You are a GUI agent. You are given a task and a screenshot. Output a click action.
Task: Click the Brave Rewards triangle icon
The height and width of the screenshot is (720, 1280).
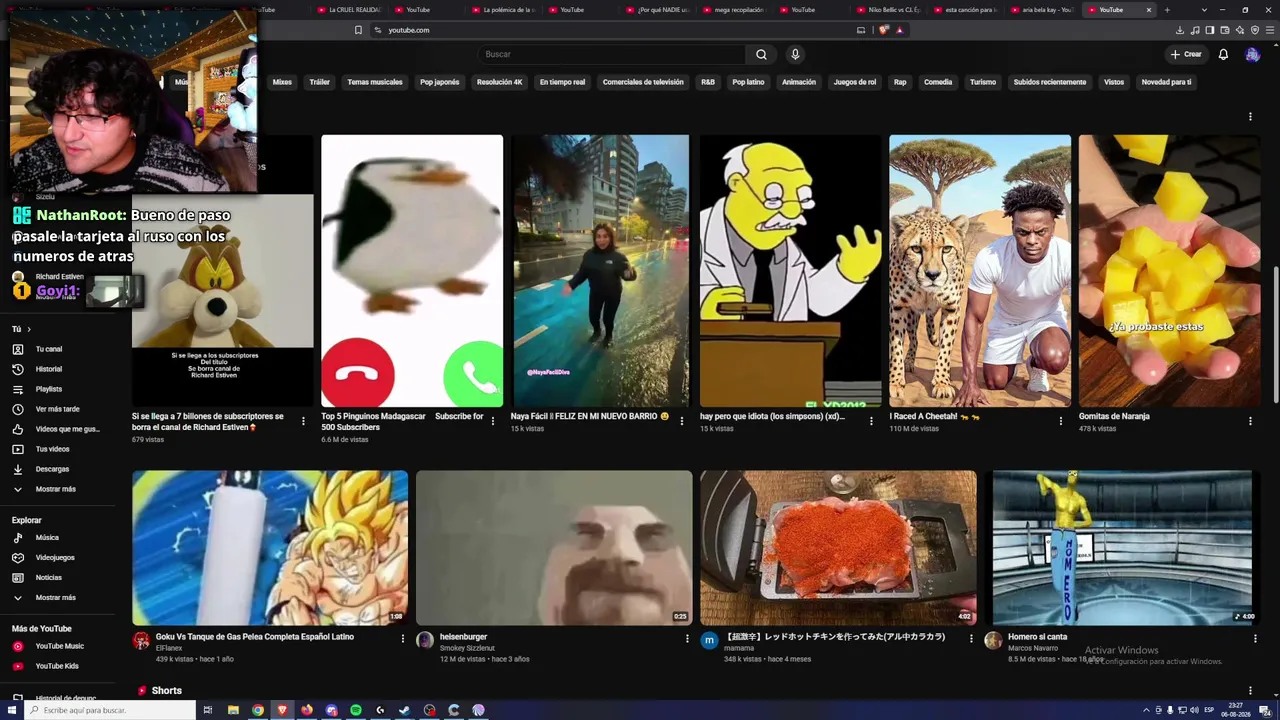pos(899,30)
